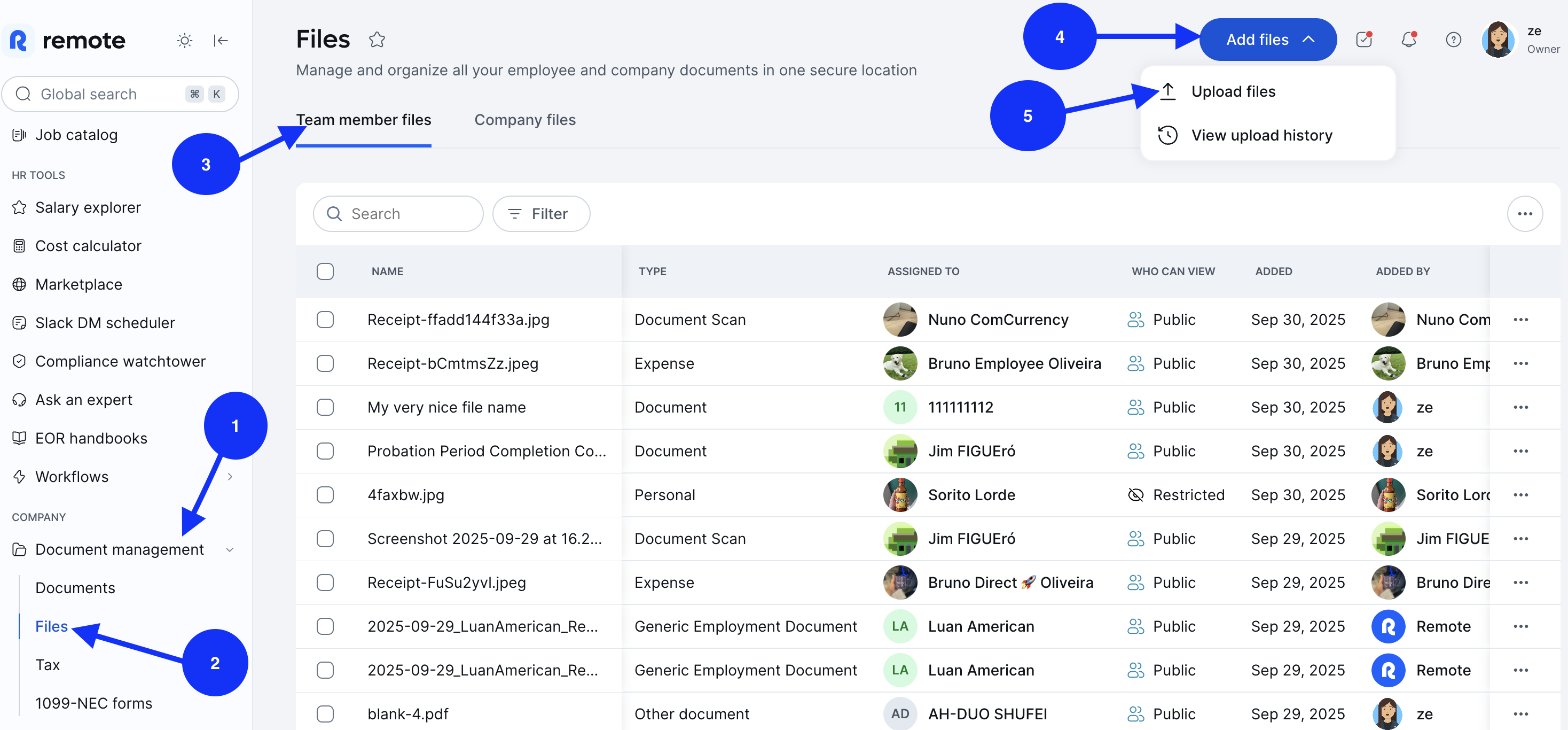
Task: Click the Expense type for Receipt-FuSu2yvl.jpeg
Action: coord(663,583)
